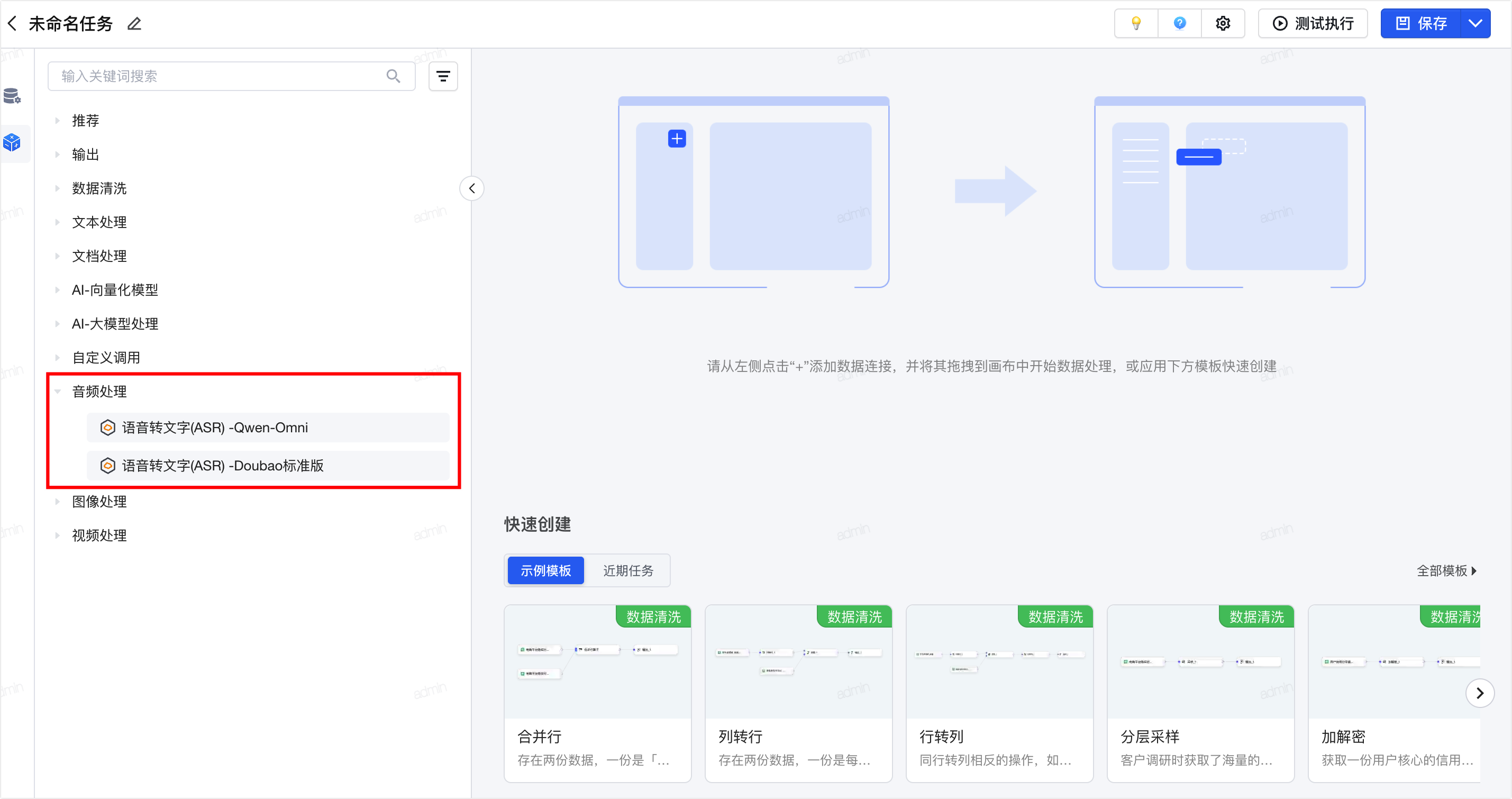1512x799 pixels.
Task: Edit the task name with the pencil icon
Action: point(134,23)
